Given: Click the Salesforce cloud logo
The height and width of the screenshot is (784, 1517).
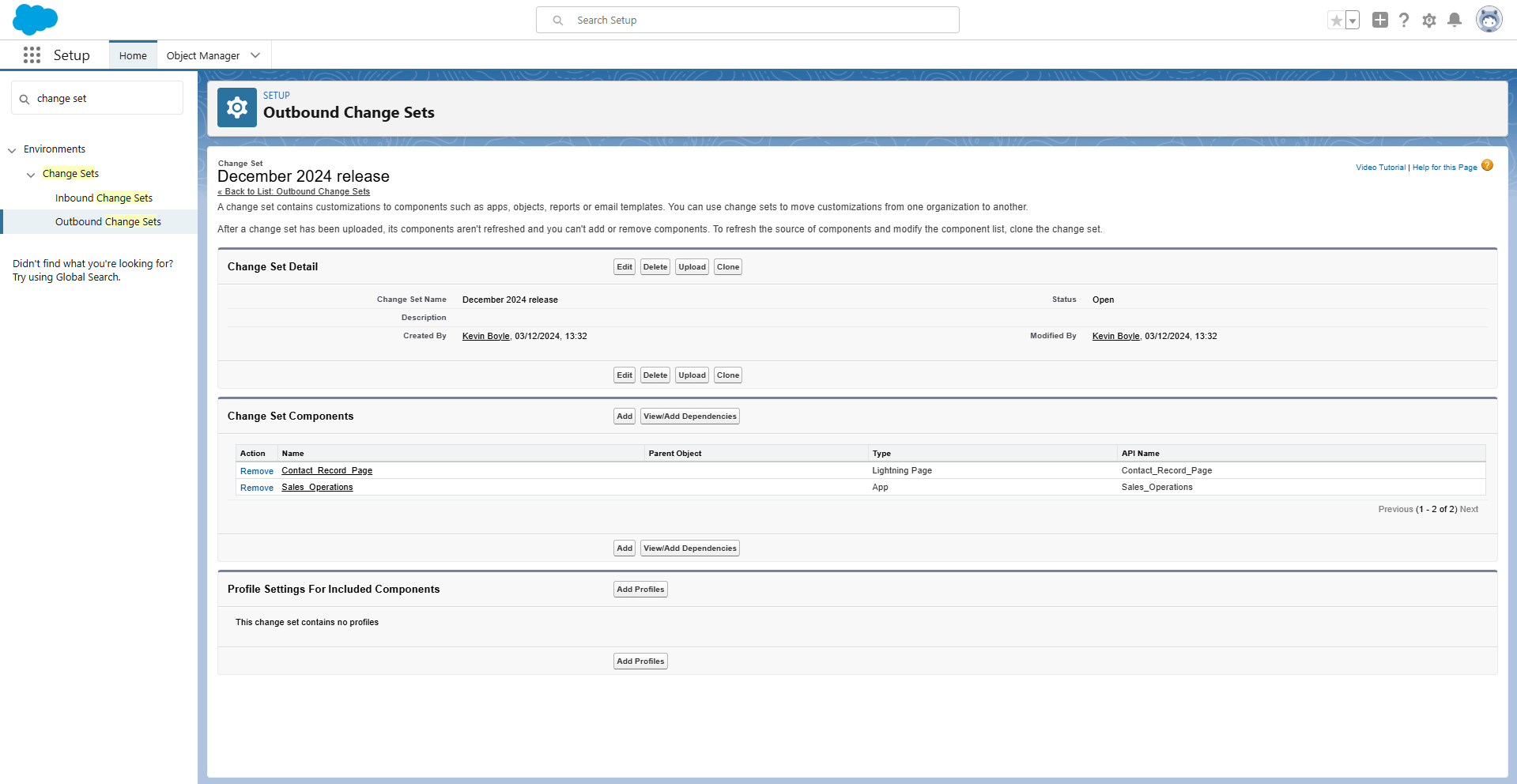Looking at the screenshot, I should 35,19.
